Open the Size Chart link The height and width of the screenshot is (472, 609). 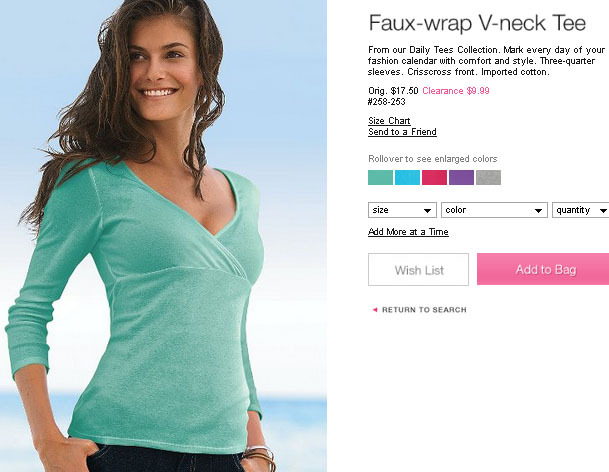point(389,121)
